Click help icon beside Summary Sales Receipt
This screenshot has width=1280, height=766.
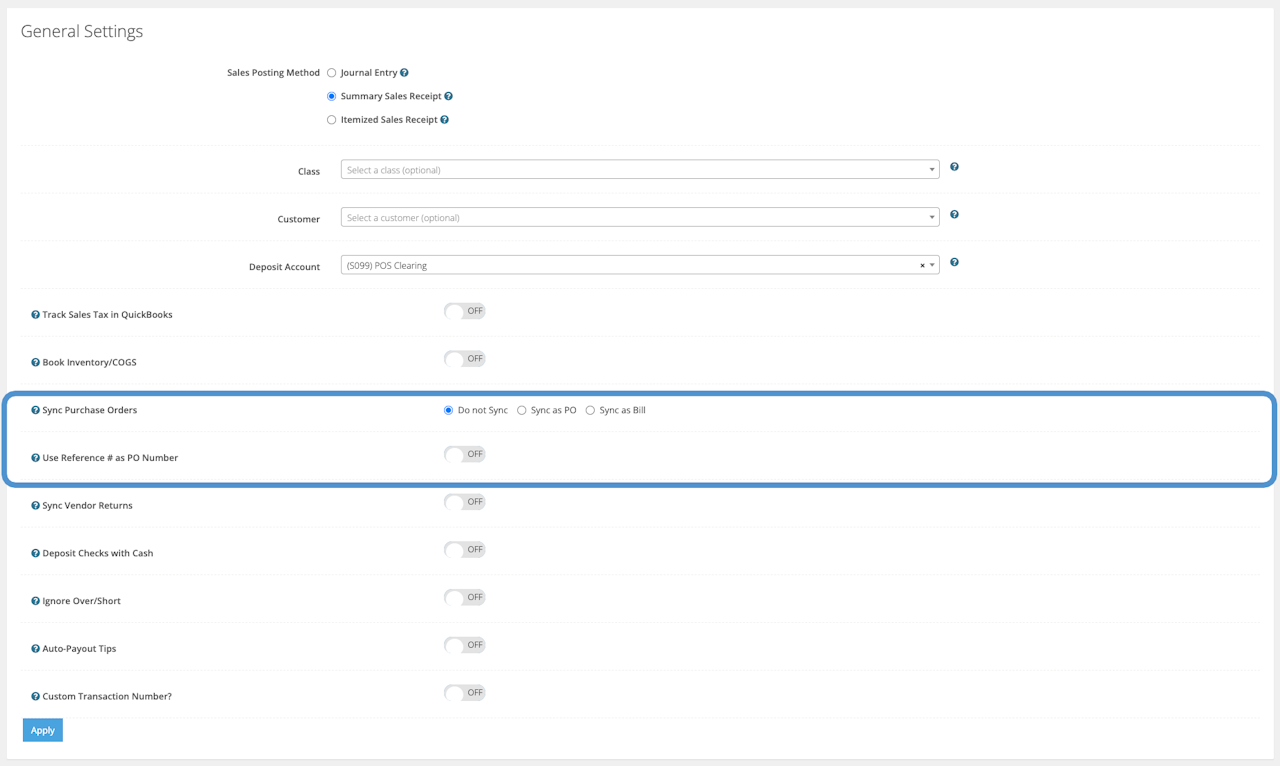click(x=448, y=97)
